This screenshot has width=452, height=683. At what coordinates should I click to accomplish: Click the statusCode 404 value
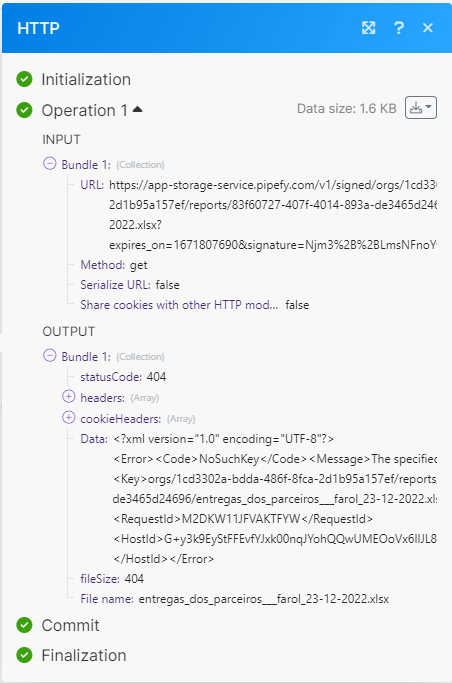[156, 377]
